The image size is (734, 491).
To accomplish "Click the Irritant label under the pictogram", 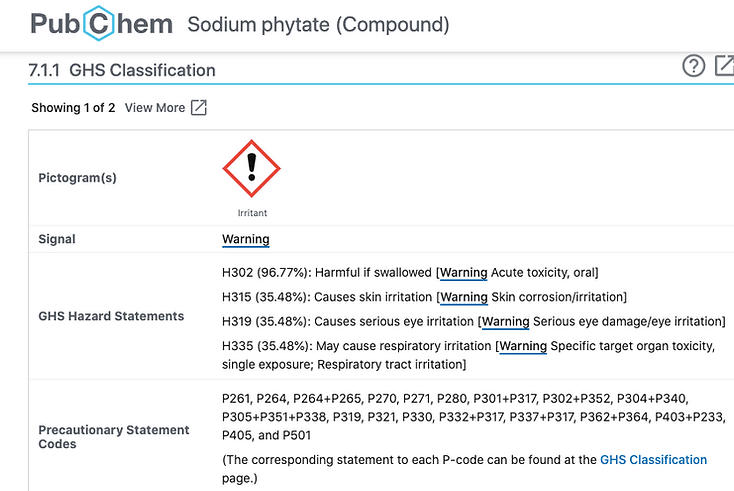I will 252,213.
